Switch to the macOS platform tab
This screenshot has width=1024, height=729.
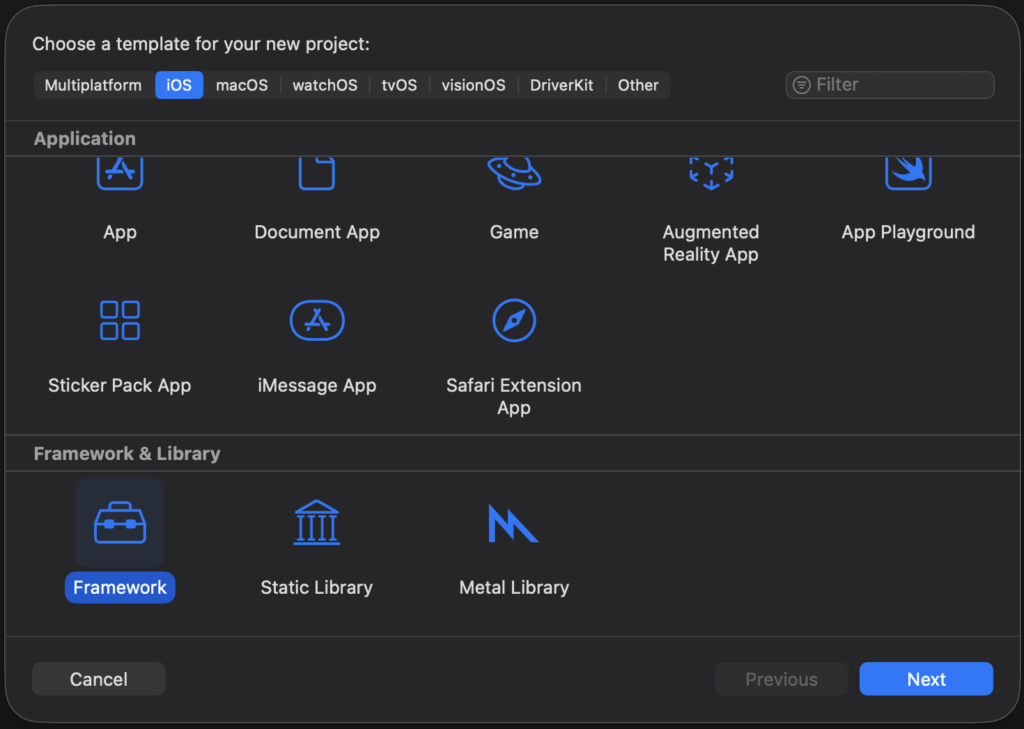(x=242, y=85)
